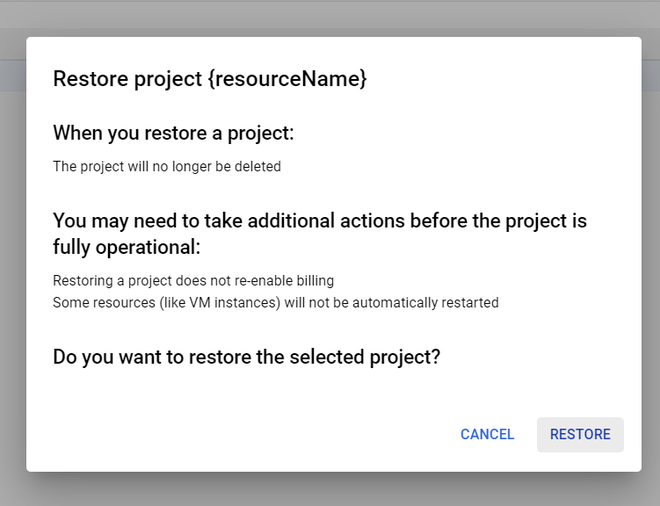This screenshot has width=660, height=506.
Task: Click the dimmed backdrop right of the dialog
Action: coord(650,250)
